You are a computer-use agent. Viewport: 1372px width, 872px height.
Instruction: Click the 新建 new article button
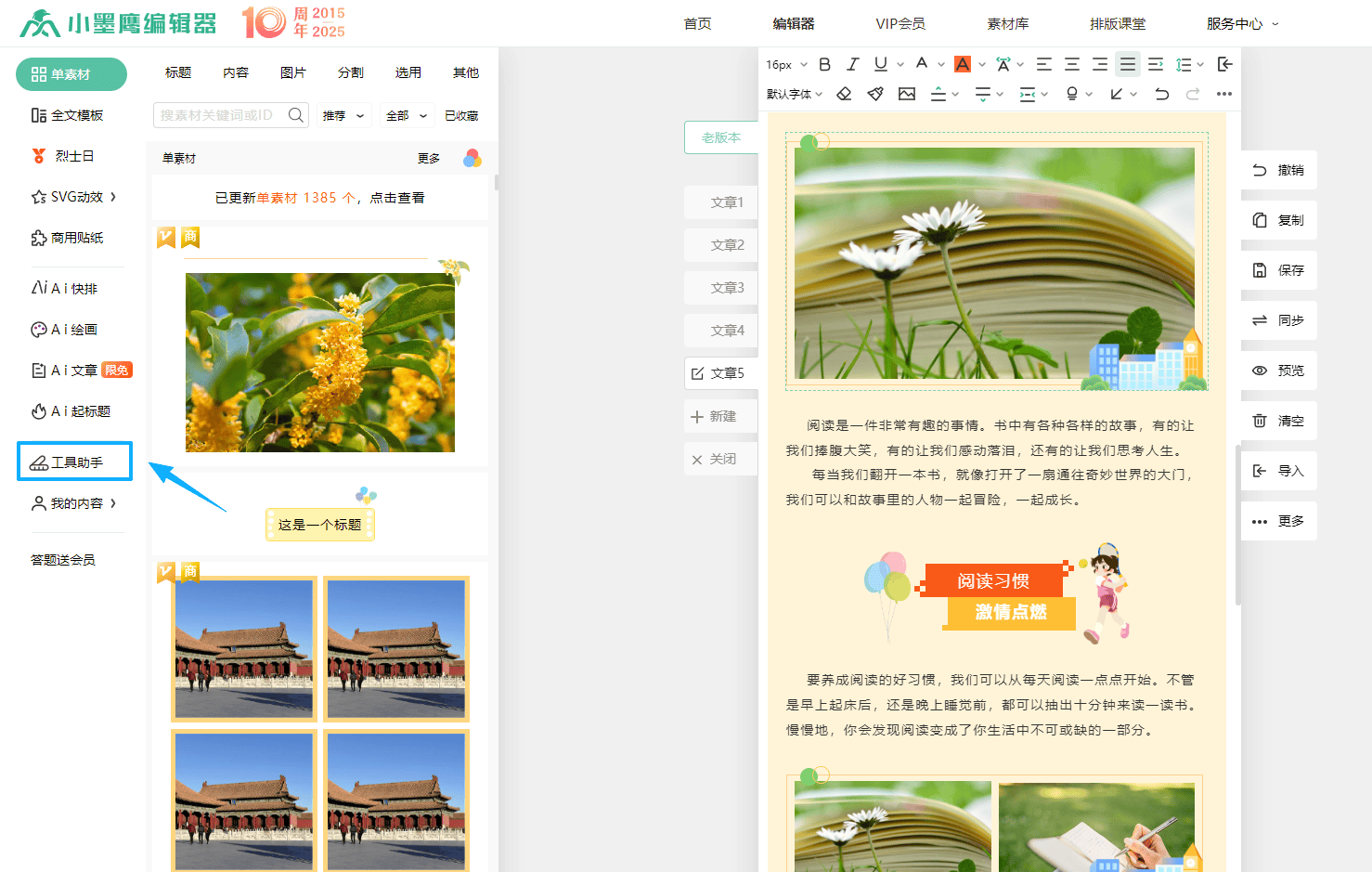point(721,417)
